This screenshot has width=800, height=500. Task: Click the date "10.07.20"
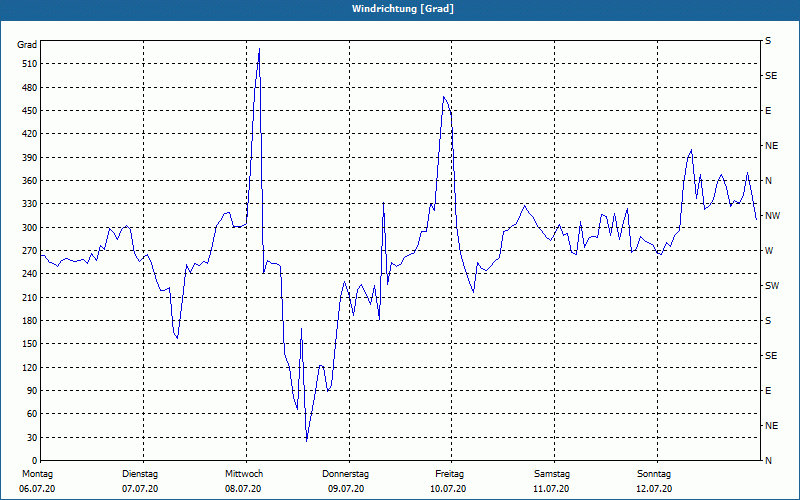tap(448, 489)
